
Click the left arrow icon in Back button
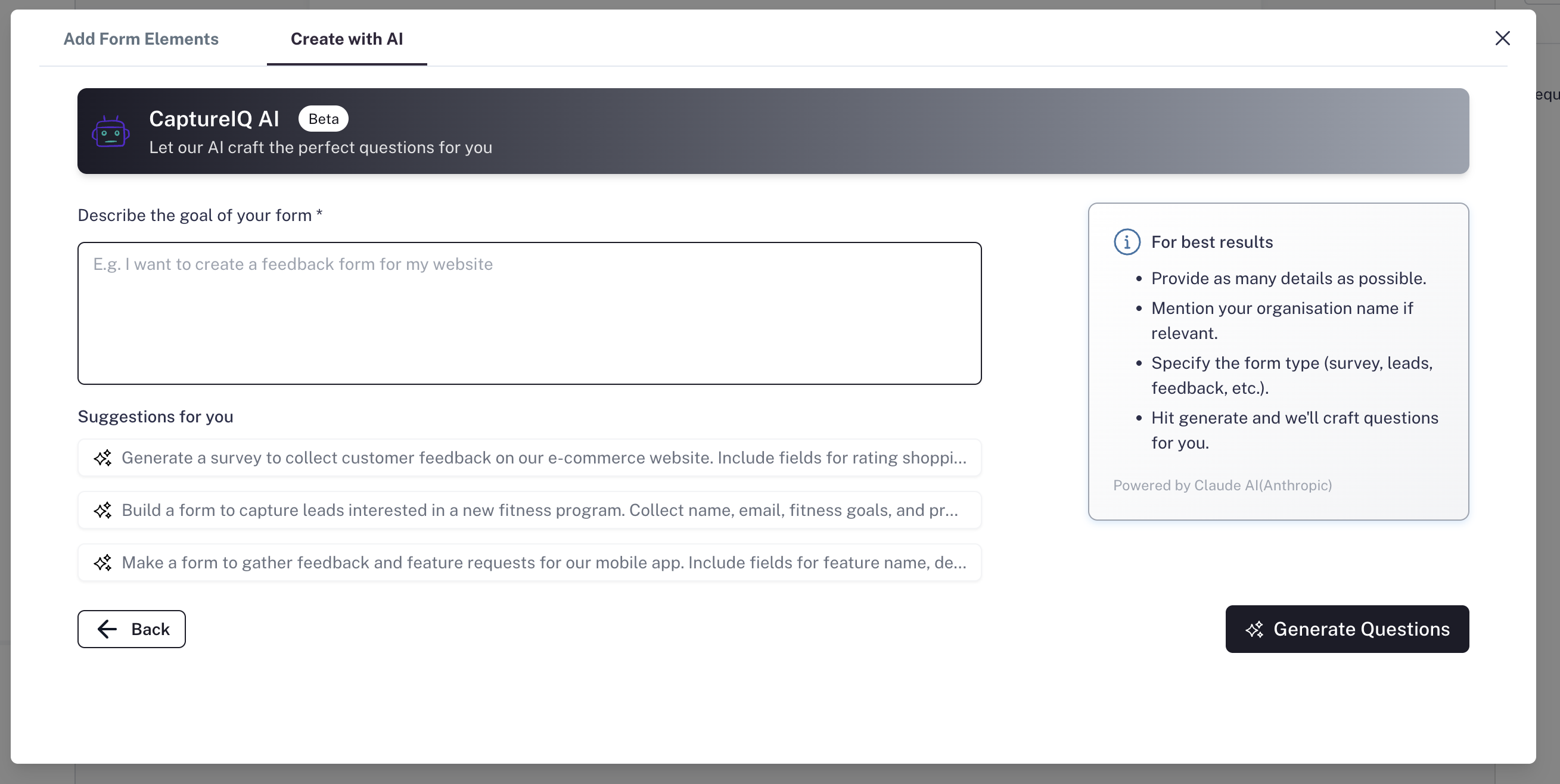tap(107, 629)
